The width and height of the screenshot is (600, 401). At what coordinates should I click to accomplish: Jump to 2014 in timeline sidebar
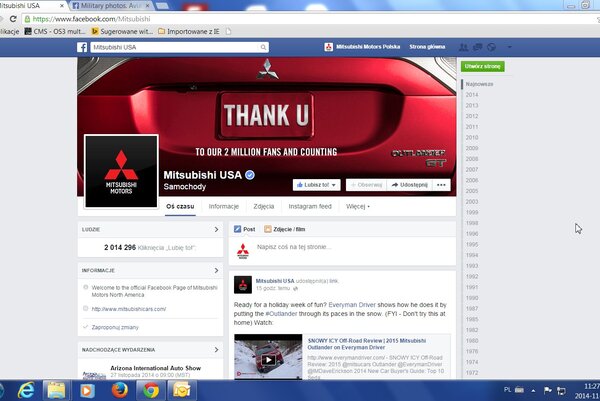(472, 95)
